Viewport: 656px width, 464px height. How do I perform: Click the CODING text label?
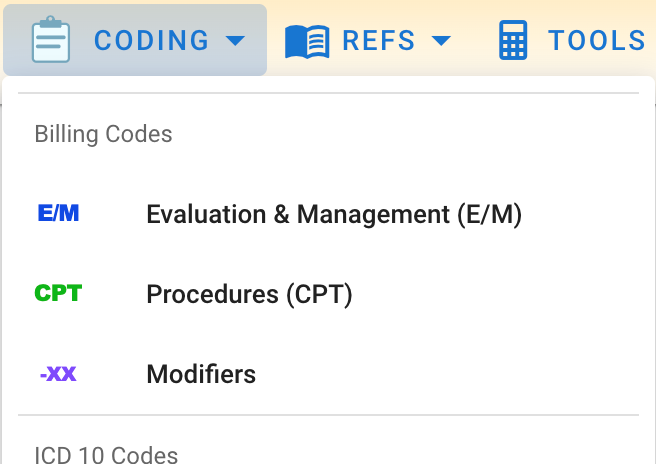click(151, 41)
